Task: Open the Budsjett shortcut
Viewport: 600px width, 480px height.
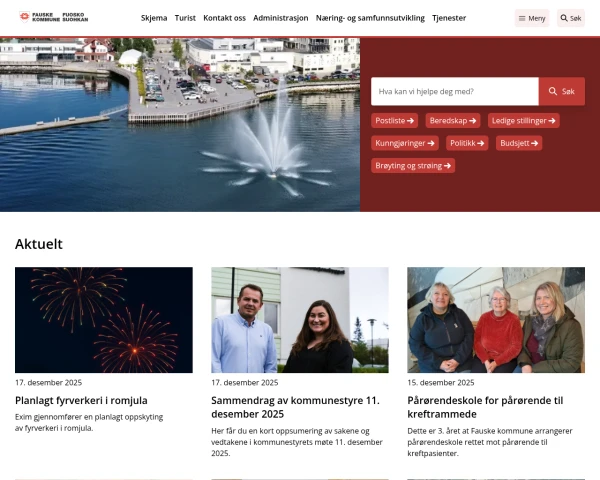Action: 519,143
